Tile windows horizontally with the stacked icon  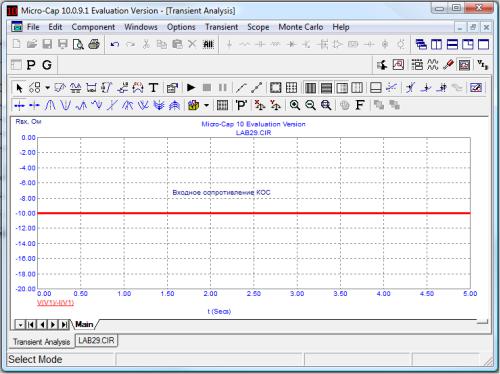(452, 44)
